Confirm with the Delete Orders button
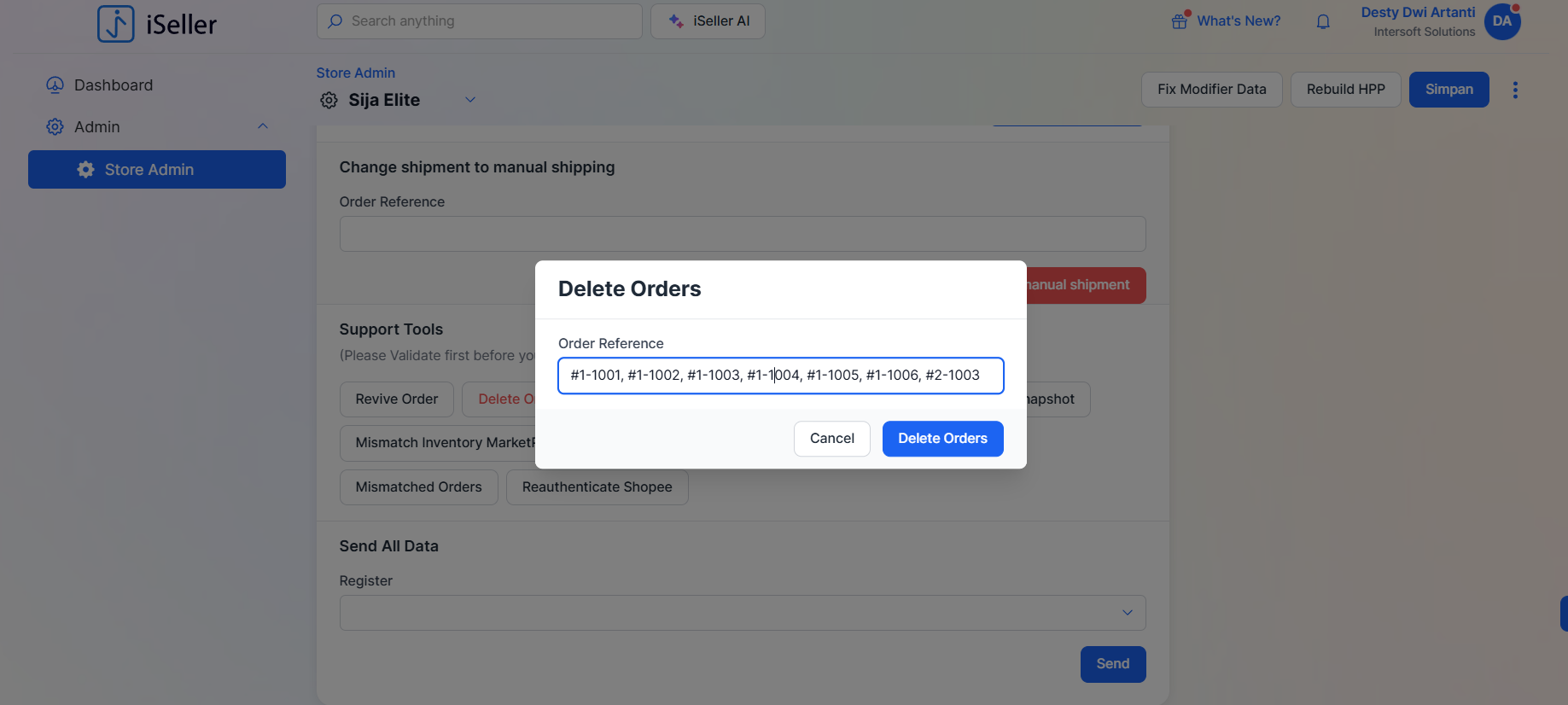The width and height of the screenshot is (1568, 705). pyautogui.click(x=942, y=439)
